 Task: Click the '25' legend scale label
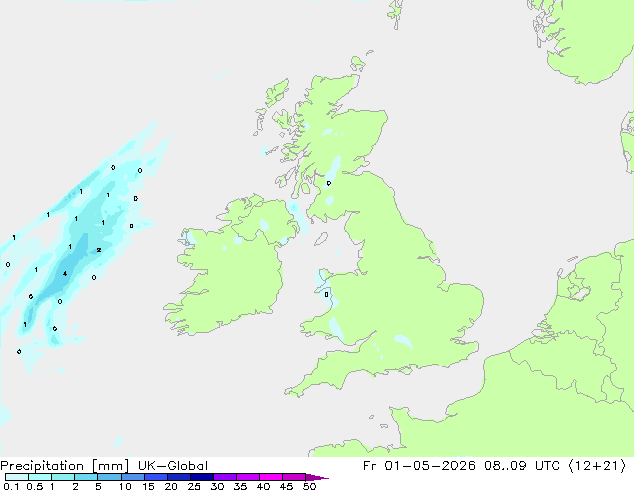[194, 486]
